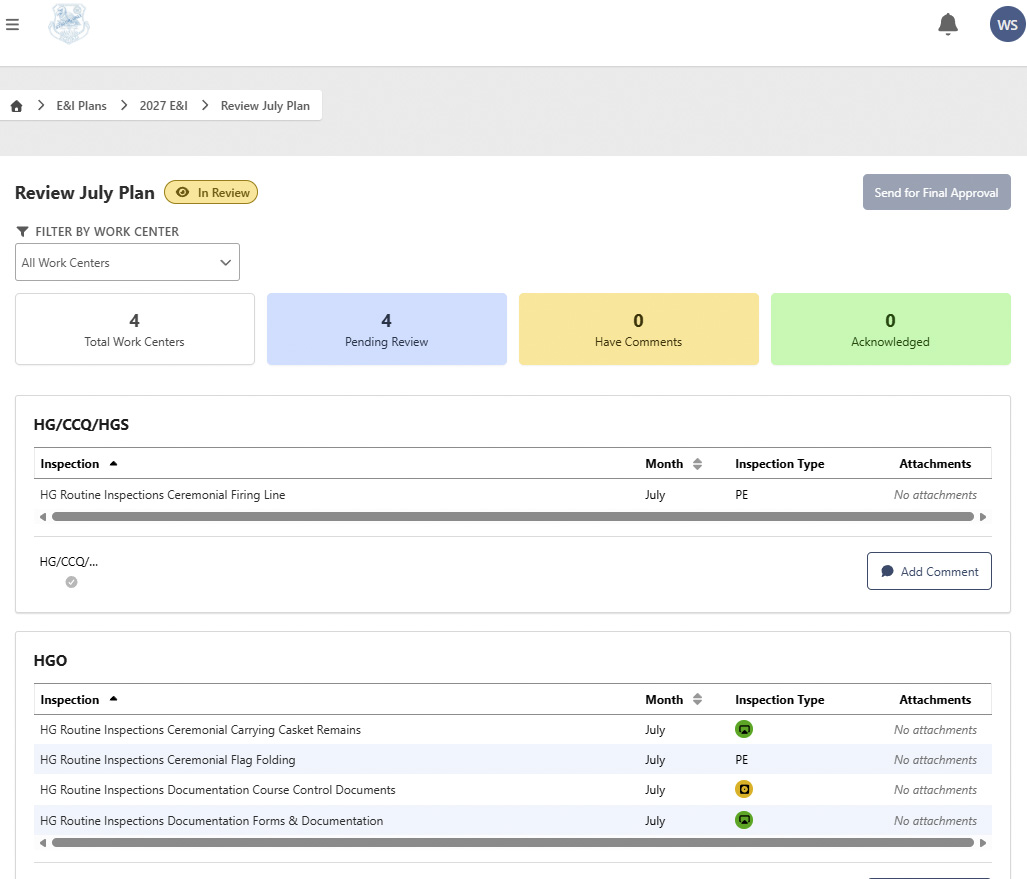Click HG/CCQ/HGS Inspection Type column header
This screenshot has height=879, width=1027.
coord(779,464)
